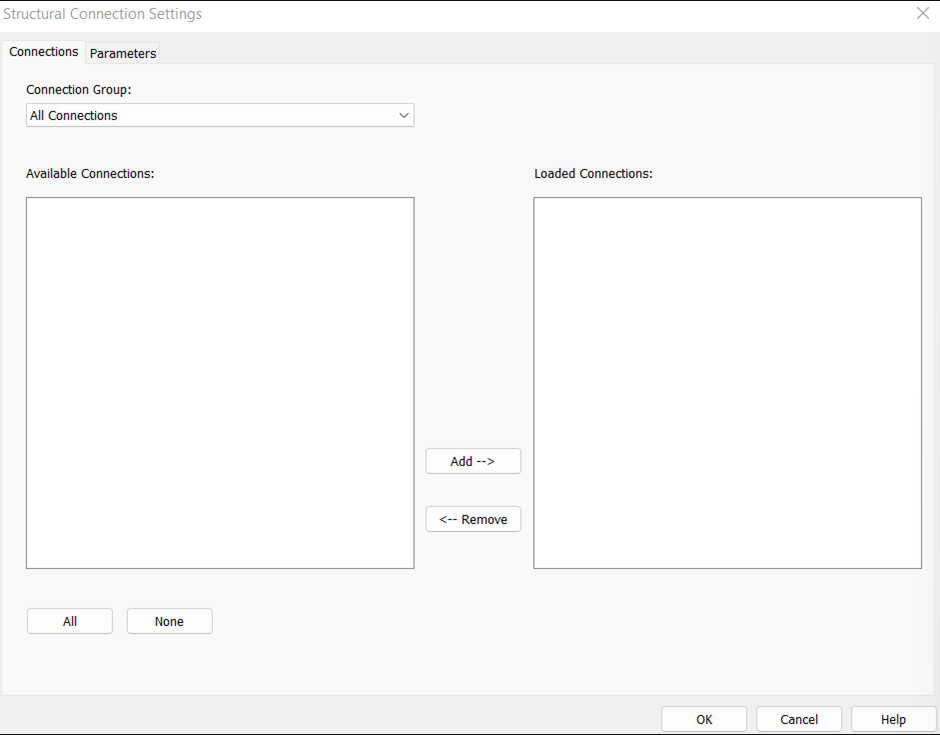
Task: Click the Available Connections label
Action: 88,173
